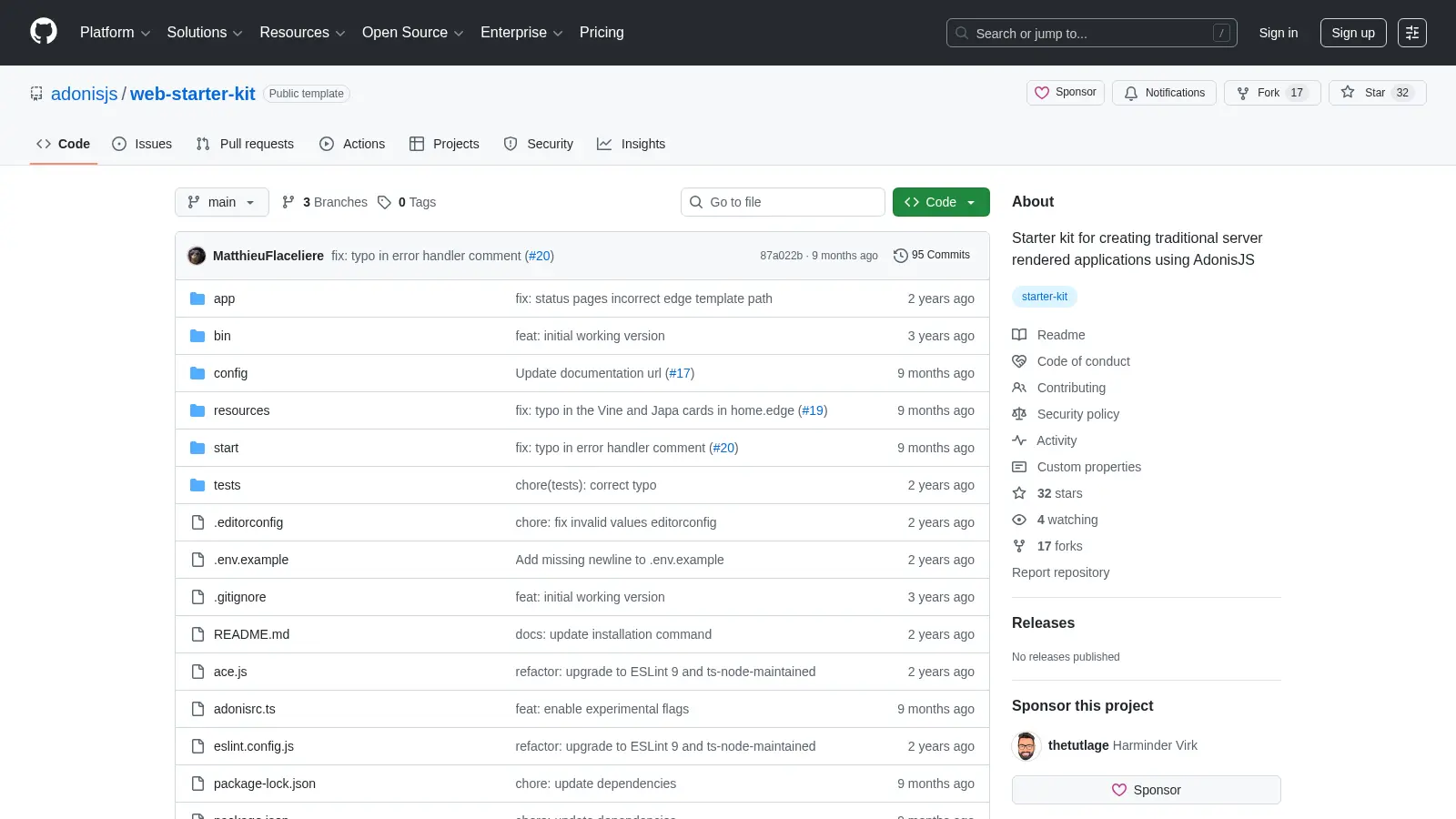
Task: Click the MatthieuFlaceliere avatar
Action: tap(197, 256)
